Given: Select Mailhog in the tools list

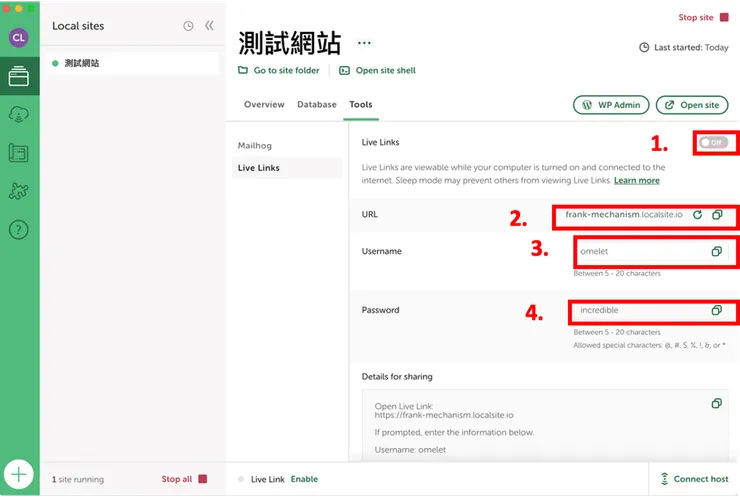Looking at the screenshot, I should (255, 145).
